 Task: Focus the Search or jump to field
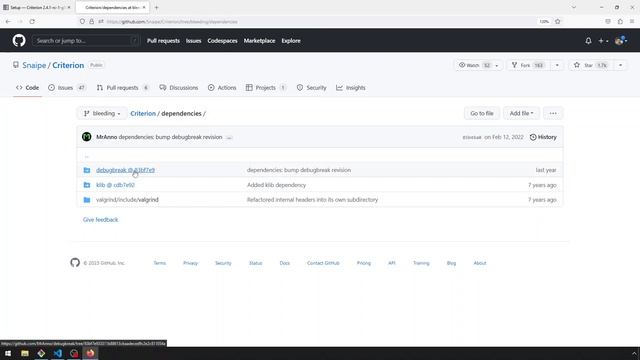pos(86,41)
